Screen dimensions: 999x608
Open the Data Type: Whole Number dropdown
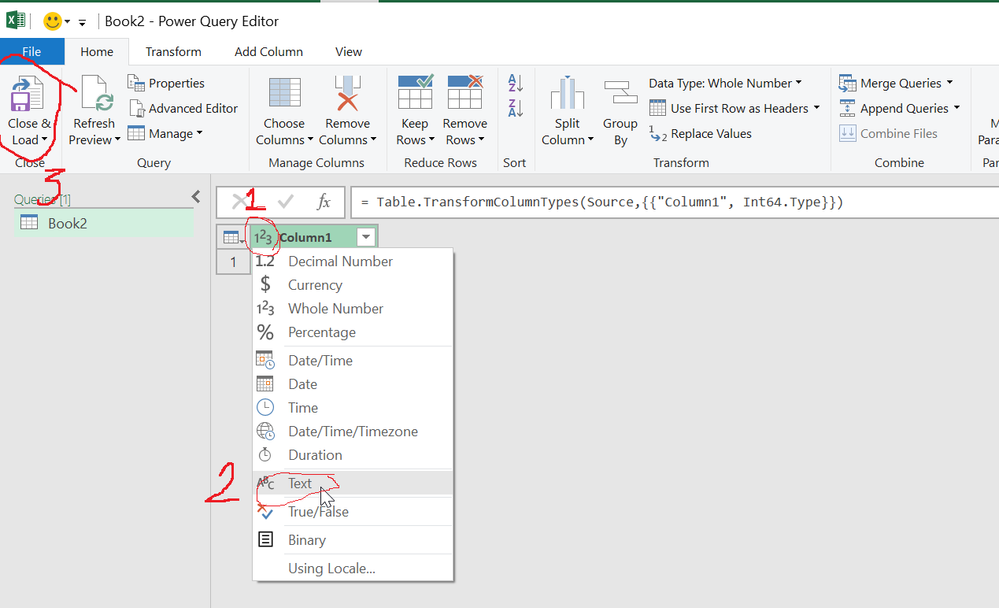pos(725,83)
